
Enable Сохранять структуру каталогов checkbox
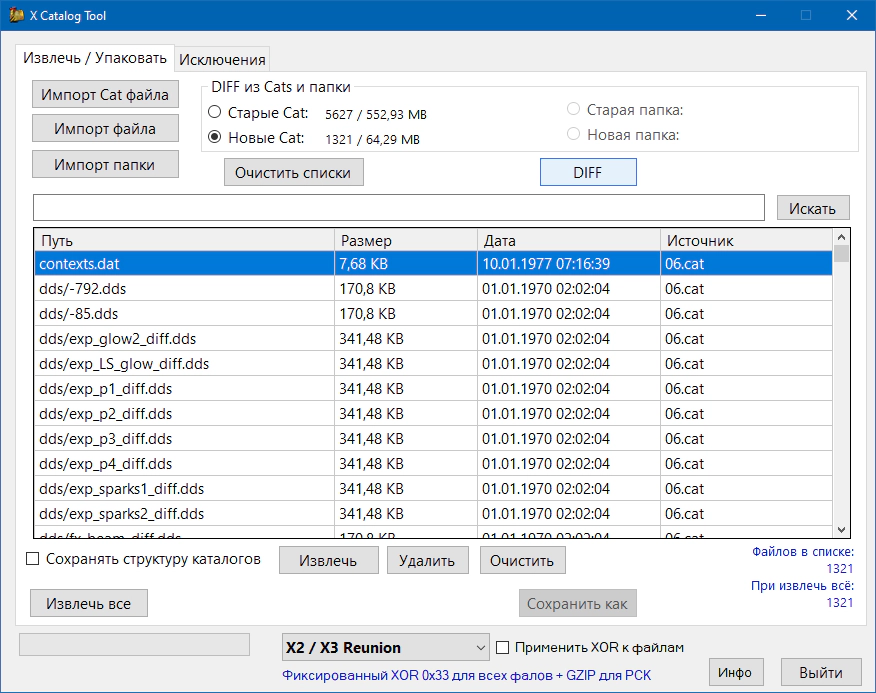tap(33, 559)
